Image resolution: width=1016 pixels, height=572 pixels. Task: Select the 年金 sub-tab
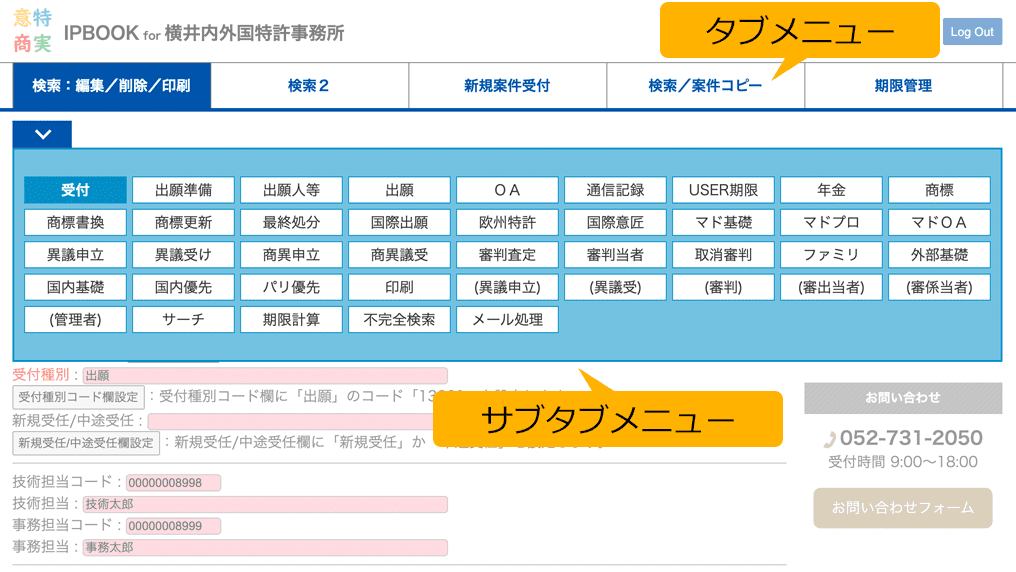(831, 190)
